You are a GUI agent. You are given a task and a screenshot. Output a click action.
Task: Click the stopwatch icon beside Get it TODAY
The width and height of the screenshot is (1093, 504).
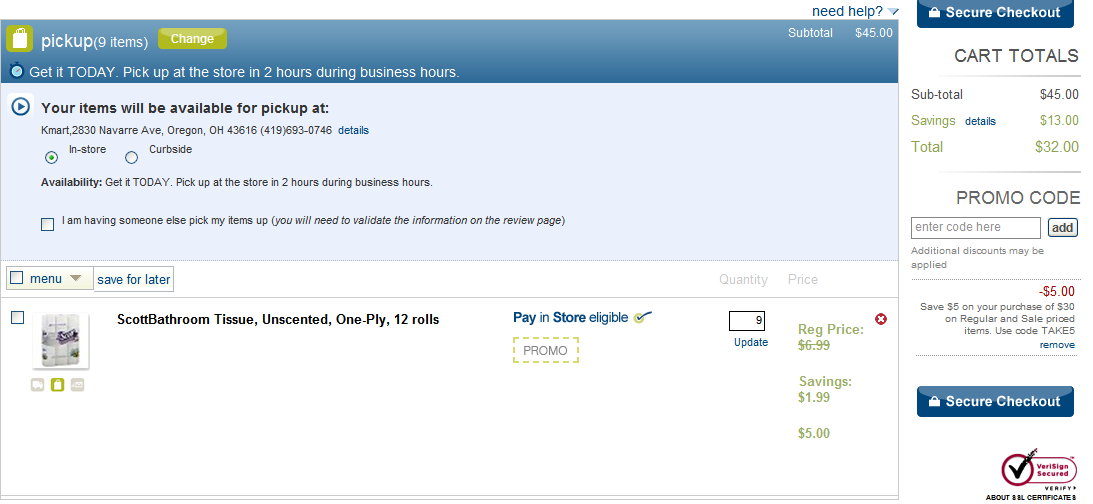17,70
